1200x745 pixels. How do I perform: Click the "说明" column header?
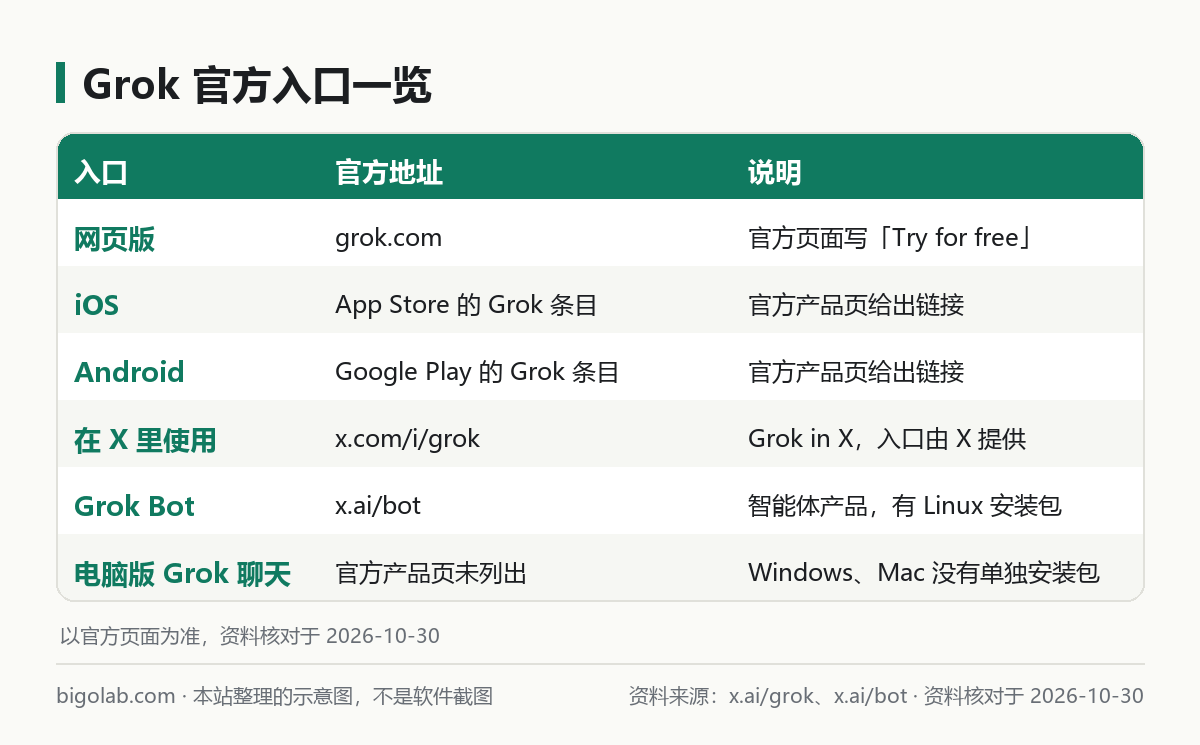pyautogui.click(x=775, y=173)
